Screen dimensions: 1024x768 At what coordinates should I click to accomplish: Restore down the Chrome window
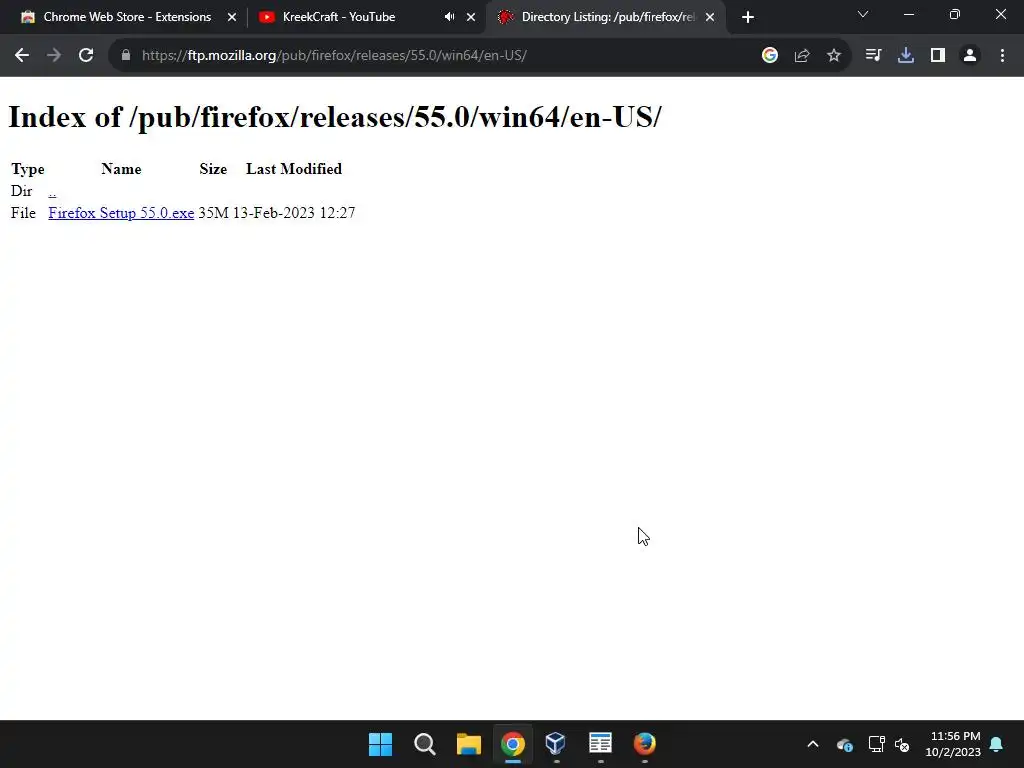click(x=955, y=14)
